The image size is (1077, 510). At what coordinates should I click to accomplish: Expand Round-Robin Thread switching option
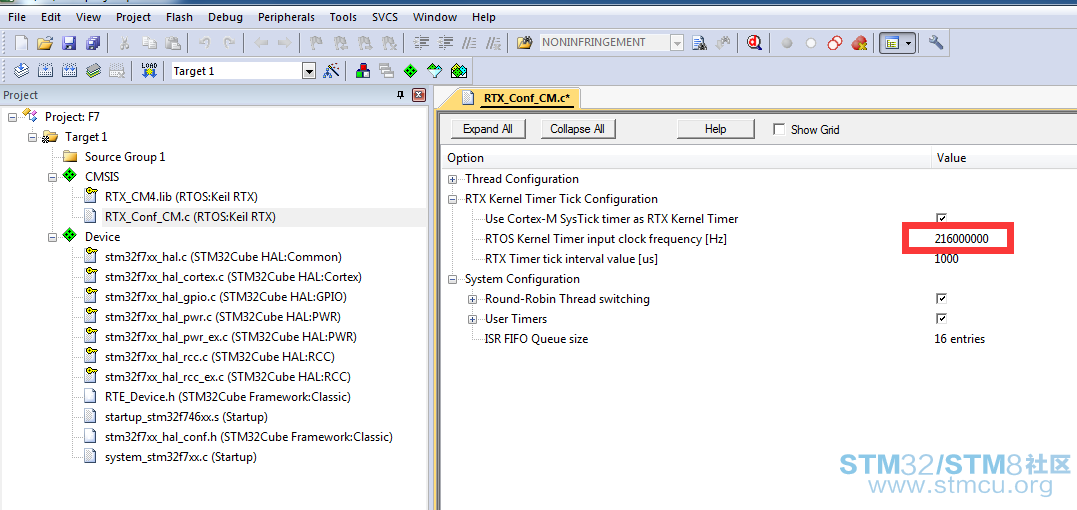click(x=473, y=299)
